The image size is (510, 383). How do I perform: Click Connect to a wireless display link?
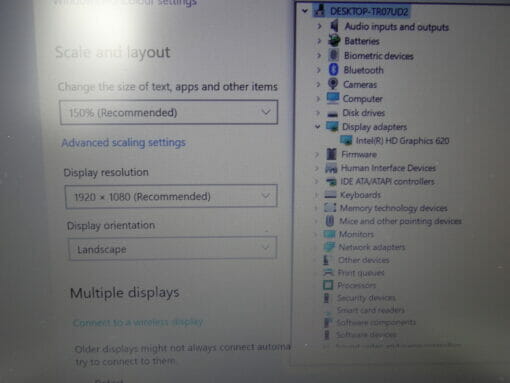tap(138, 322)
